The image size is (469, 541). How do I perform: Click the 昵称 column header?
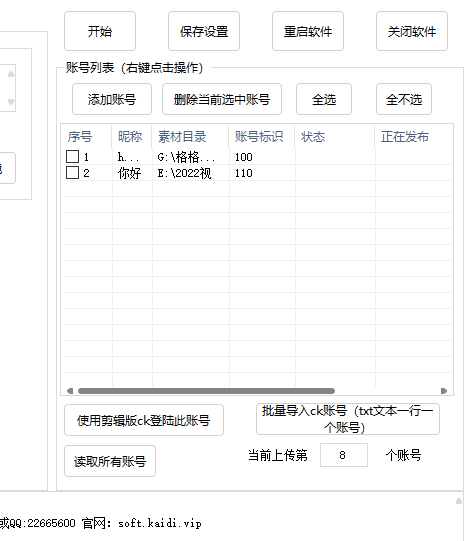(132, 137)
